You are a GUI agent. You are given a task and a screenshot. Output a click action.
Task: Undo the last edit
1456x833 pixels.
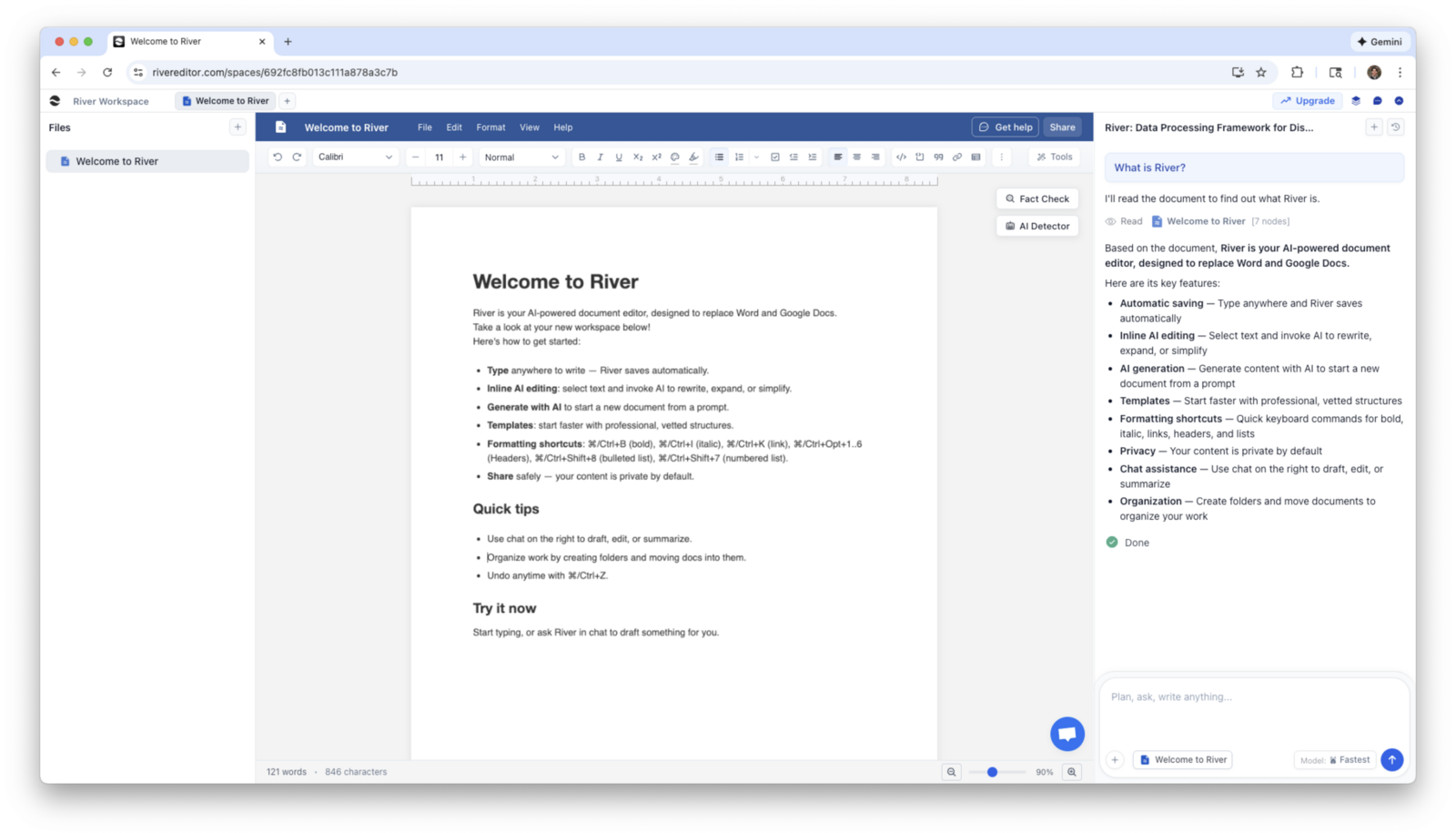point(278,157)
